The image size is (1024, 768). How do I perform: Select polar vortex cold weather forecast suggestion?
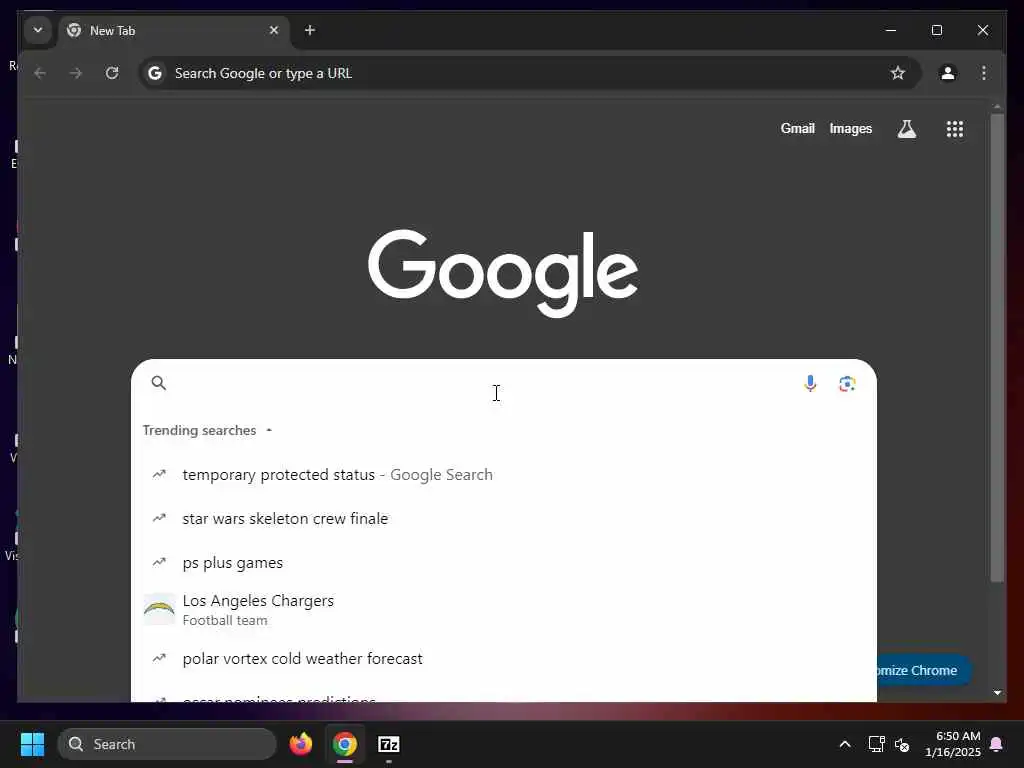click(504, 658)
